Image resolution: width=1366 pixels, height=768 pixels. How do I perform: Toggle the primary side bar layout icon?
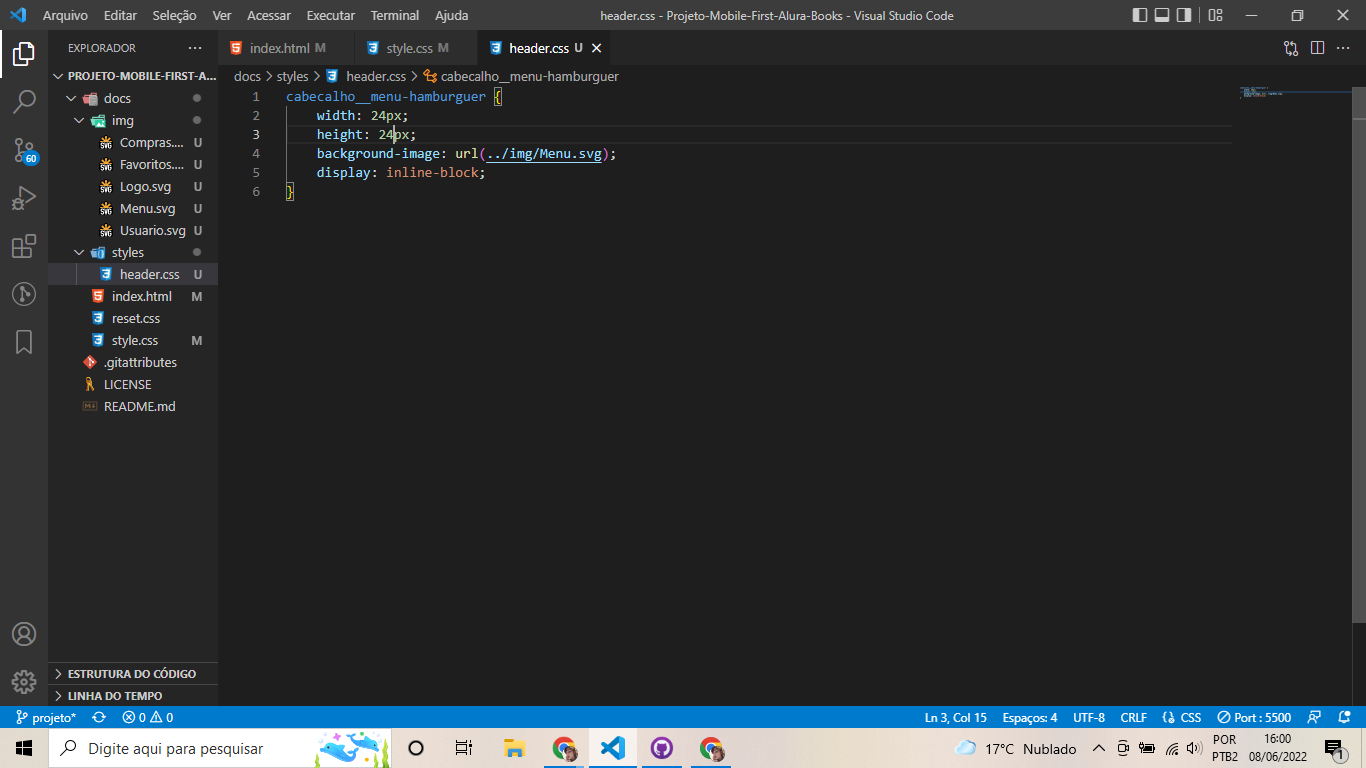[x=1140, y=15]
